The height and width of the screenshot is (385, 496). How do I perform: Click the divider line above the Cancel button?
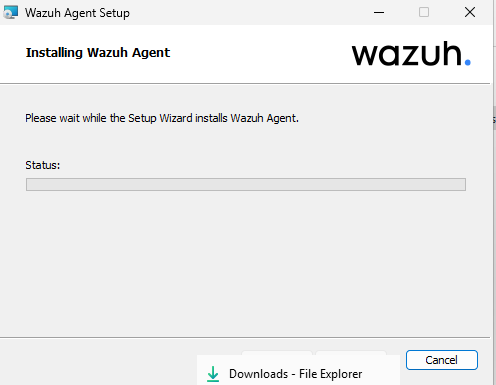coord(245,337)
